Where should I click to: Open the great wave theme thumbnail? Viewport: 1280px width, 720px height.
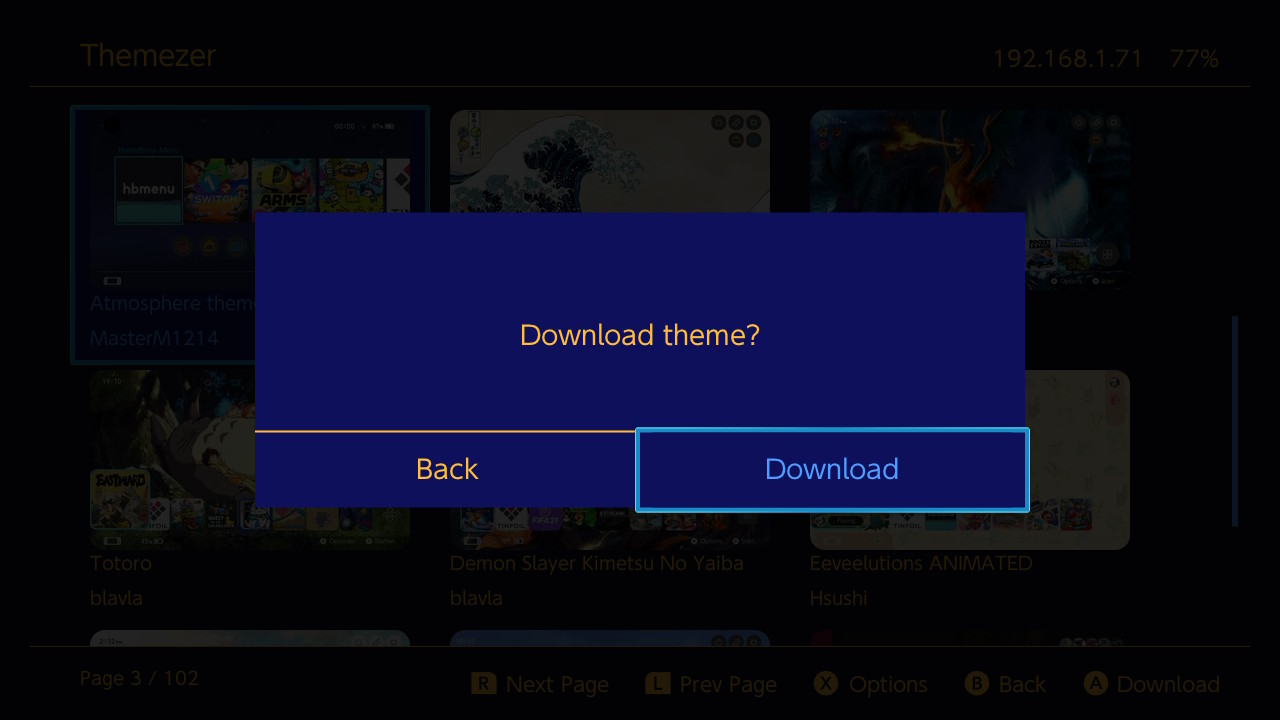point(610,160)
